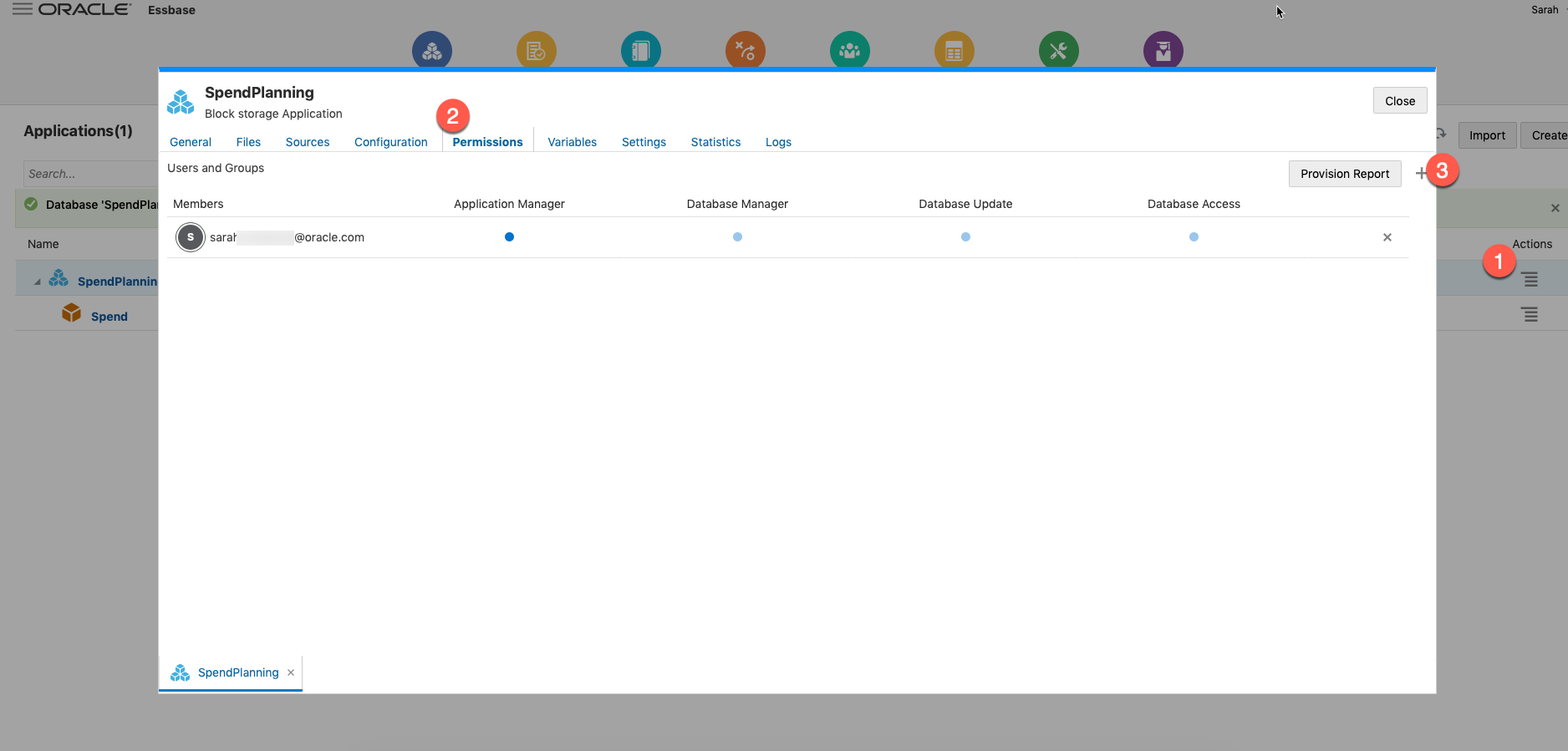1568x751 pixels.
Task: Select Database Access role for sarah
Action: (x=1194, y=237)
